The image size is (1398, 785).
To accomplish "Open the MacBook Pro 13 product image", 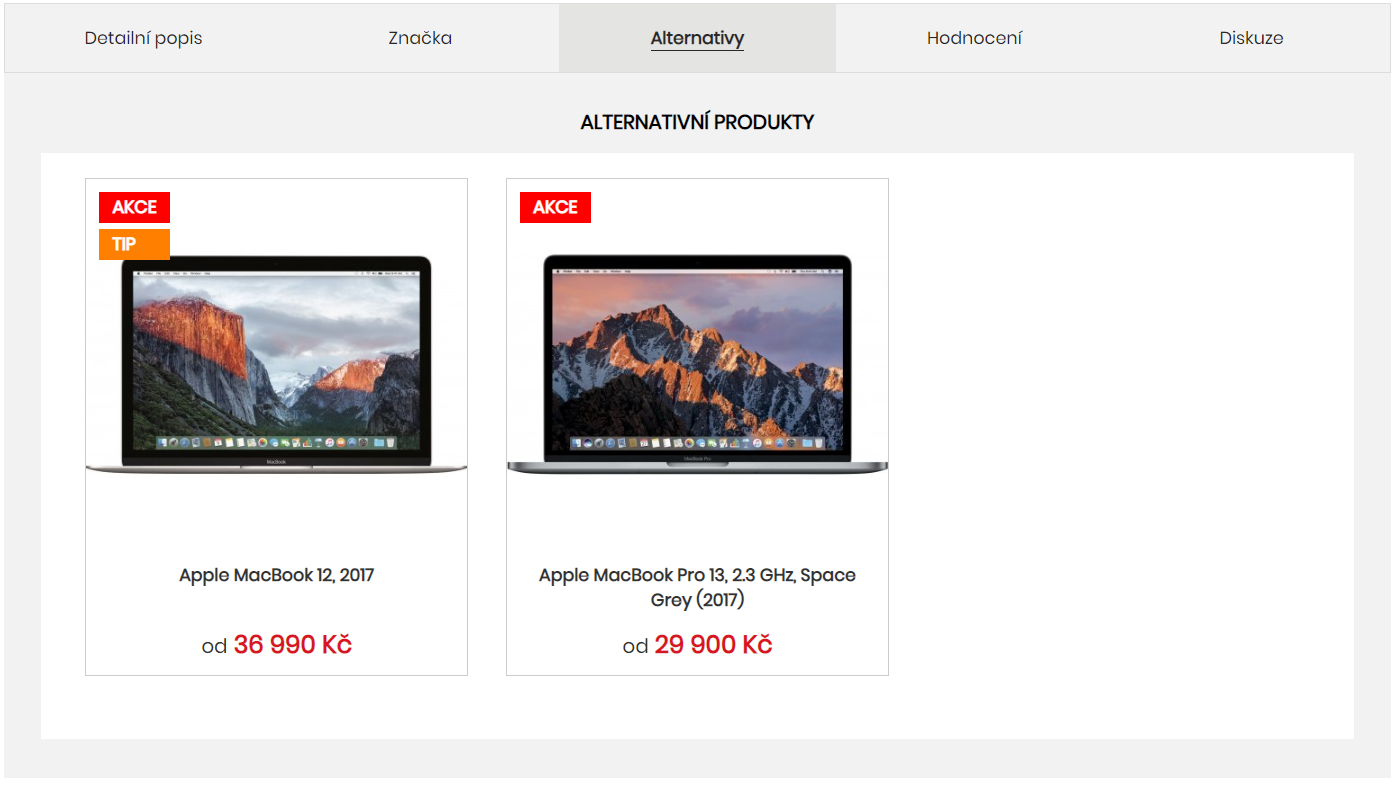I will click(697, 364).
